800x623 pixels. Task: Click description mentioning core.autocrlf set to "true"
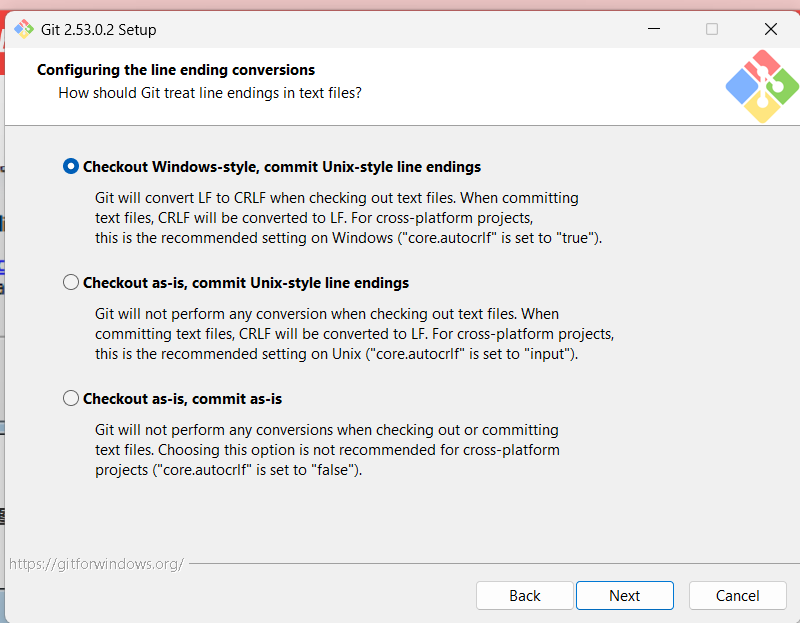point(348,218)
